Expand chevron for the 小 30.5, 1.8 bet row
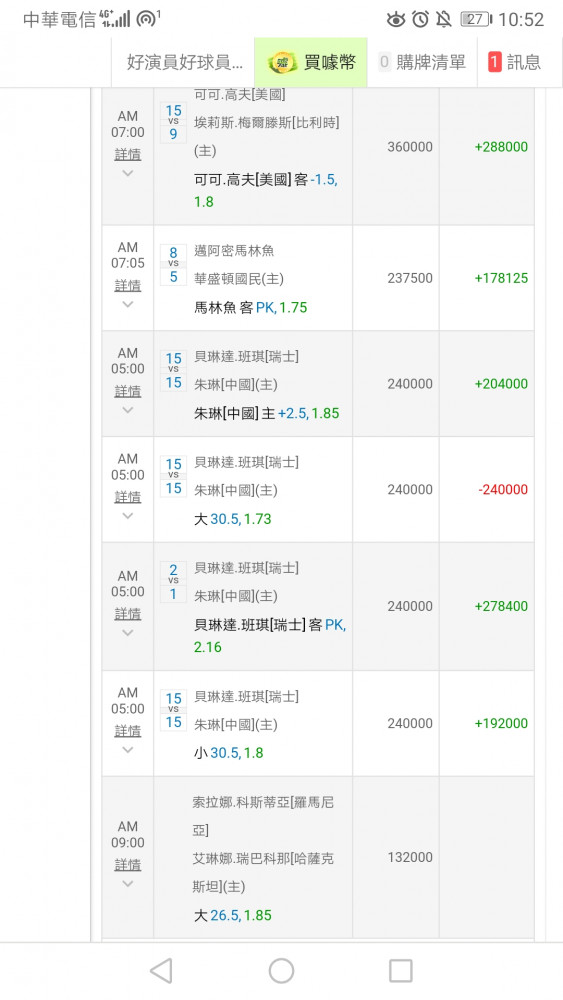 pyautogui.click(x=128, y=750)
